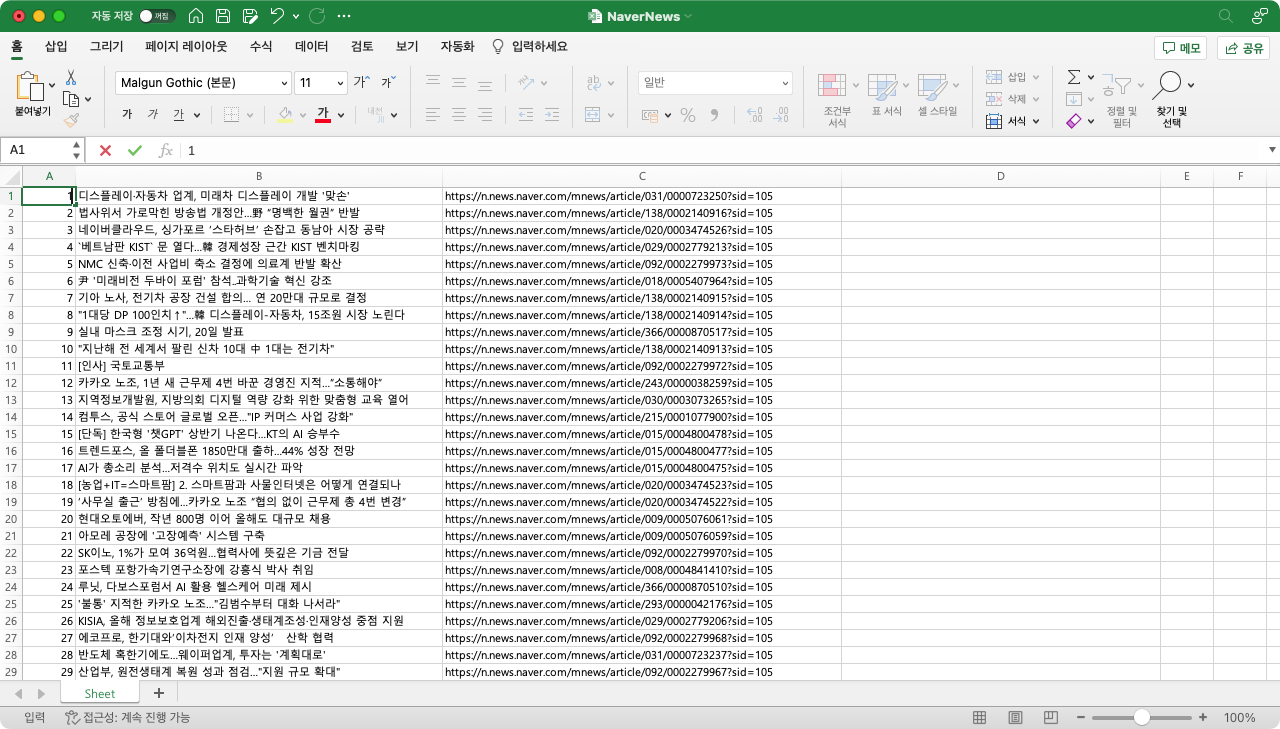The image size is (1280, 729).
Task: Expand the Paste options dropdown arrow
Action: (51, 86)
